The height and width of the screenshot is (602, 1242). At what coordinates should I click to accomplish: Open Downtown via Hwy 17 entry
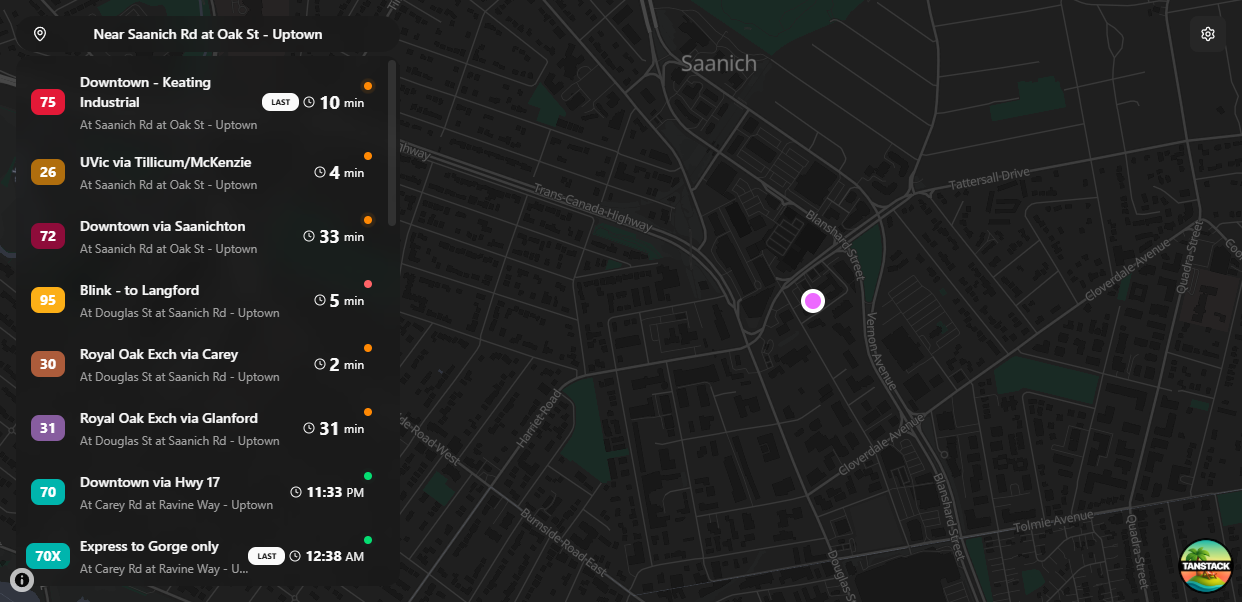pos(201,493)
